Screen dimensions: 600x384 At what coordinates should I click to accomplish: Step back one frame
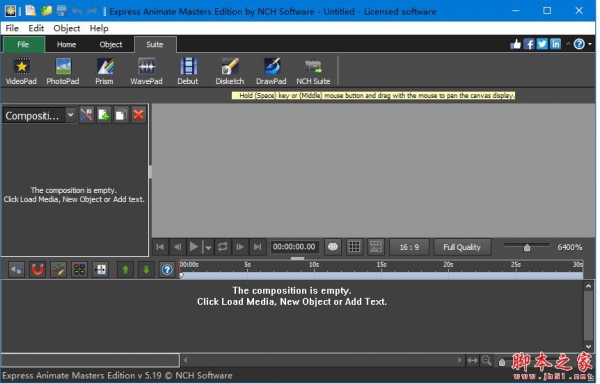pyautogui.click(x=177, y=247)
